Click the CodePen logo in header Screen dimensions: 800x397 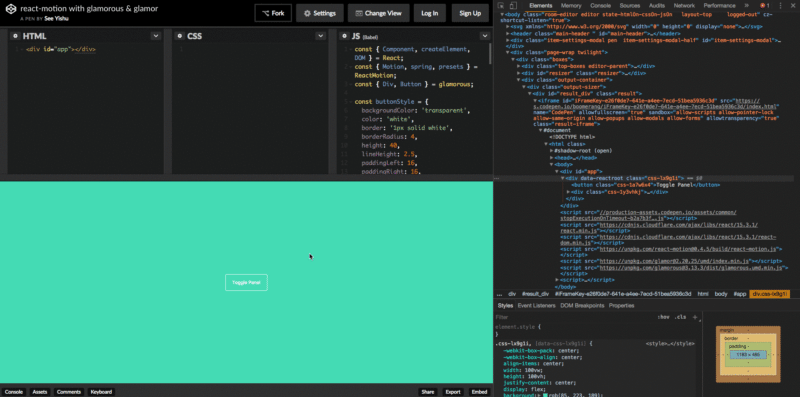coord(11,10)
